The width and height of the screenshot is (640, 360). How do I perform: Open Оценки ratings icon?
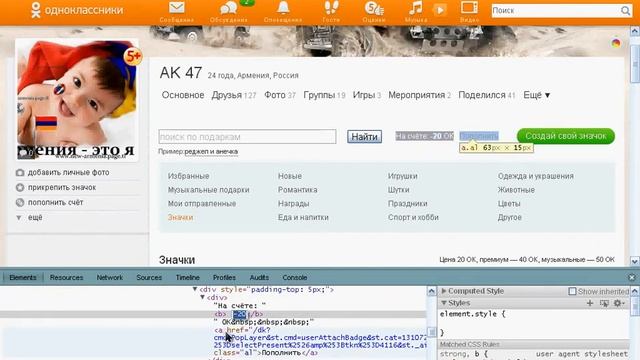pos(374,8)
